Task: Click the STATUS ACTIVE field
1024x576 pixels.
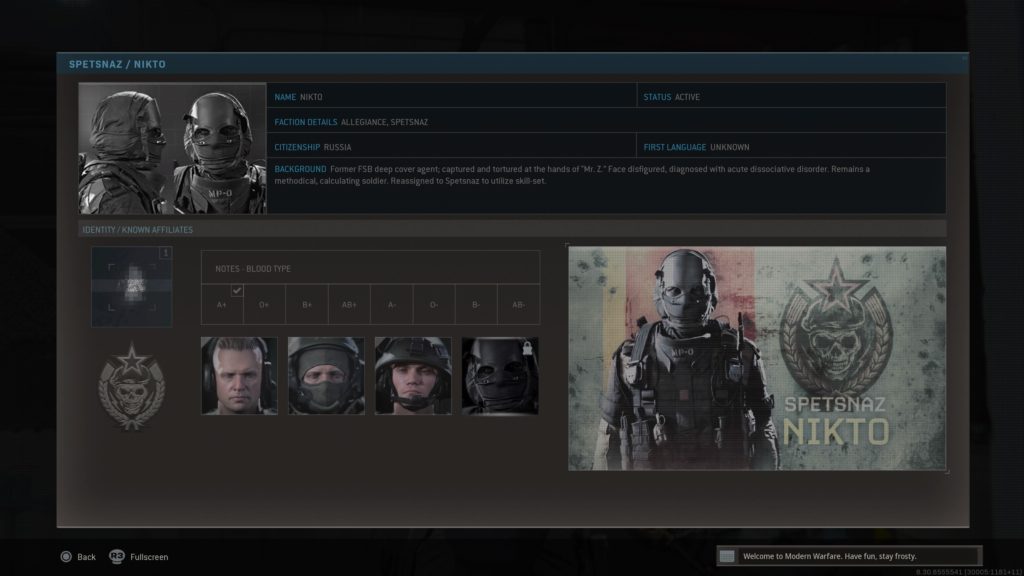Action: [x=792, y=95]
